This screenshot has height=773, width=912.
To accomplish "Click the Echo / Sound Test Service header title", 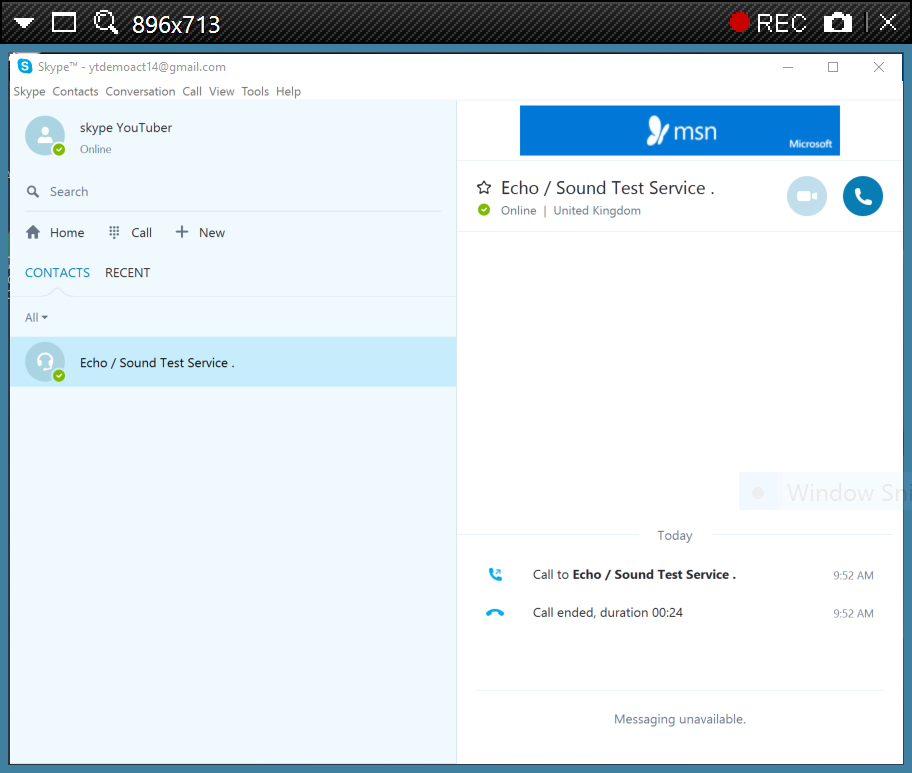I will [x=607, y=188].
